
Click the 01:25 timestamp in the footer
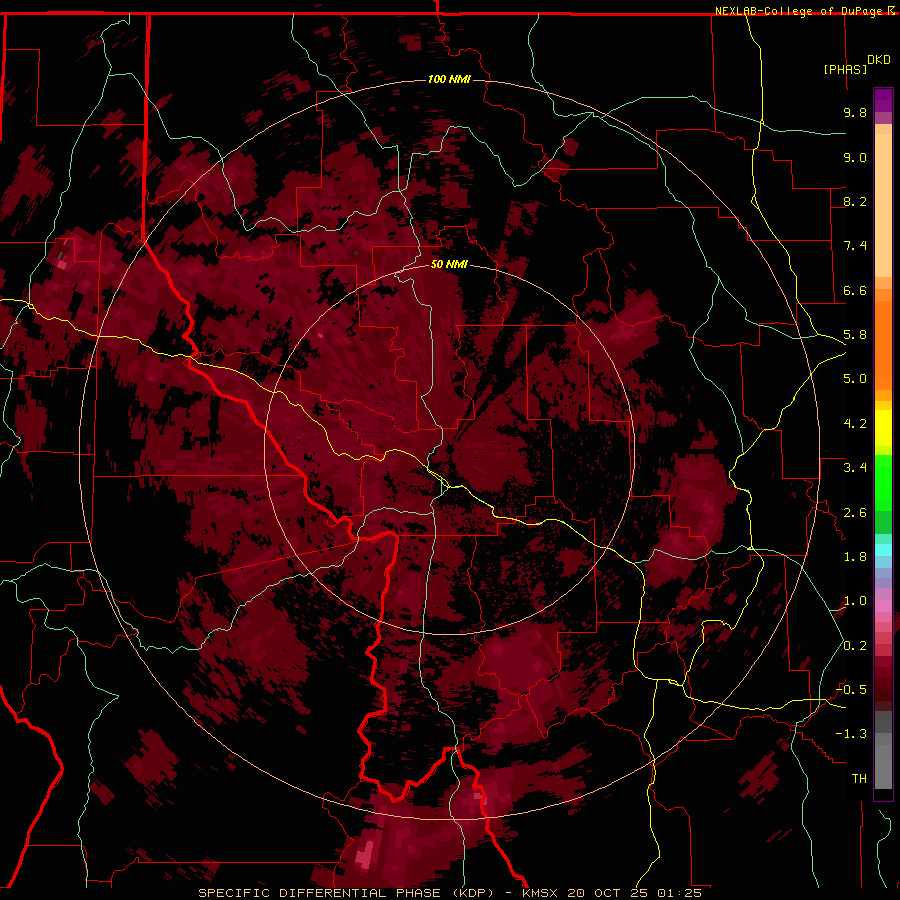click(x=680, y=893)
